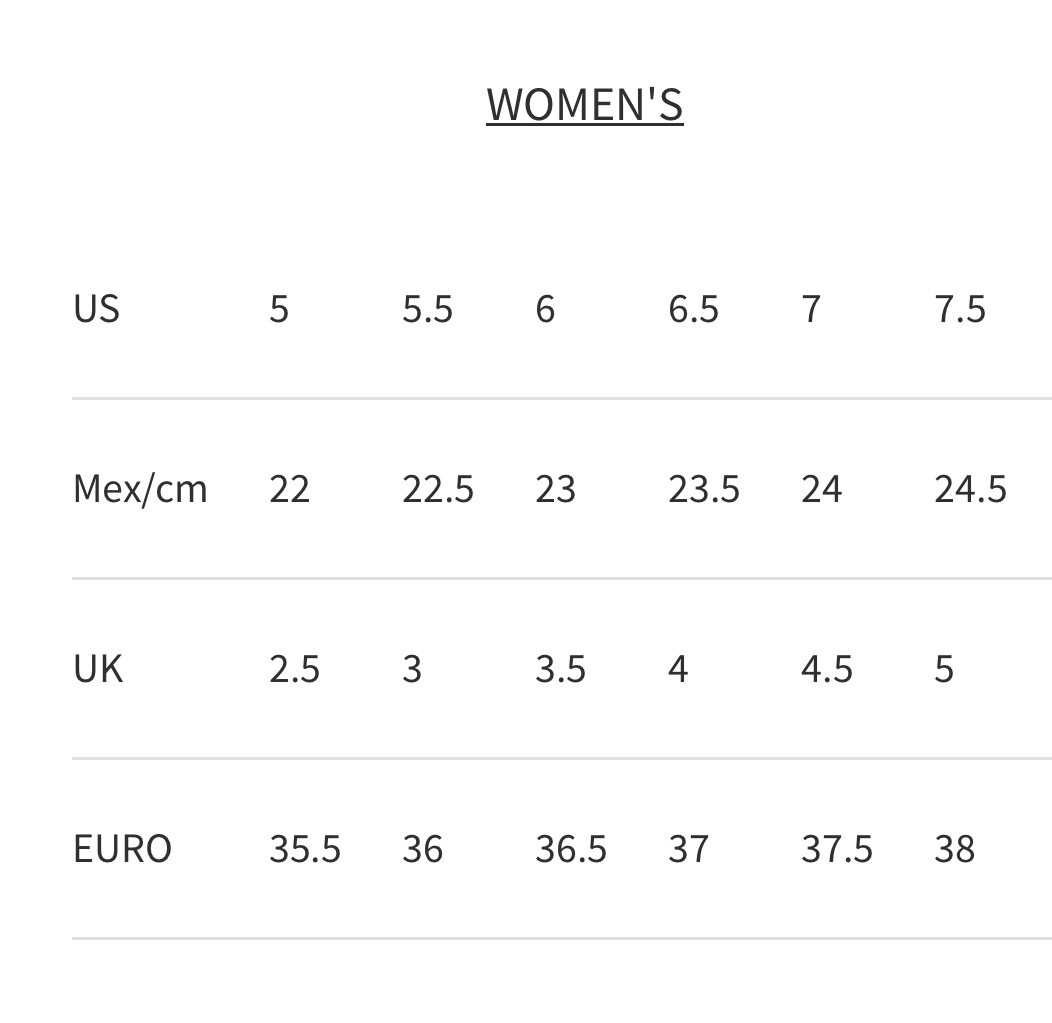This screenshot has width=1052, height=1023.
Task: Select the US row label
Action: (96, 309)
